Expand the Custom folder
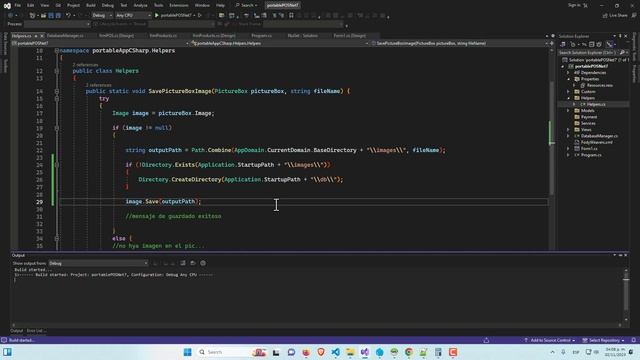640x360 pixels. point(568,91)
